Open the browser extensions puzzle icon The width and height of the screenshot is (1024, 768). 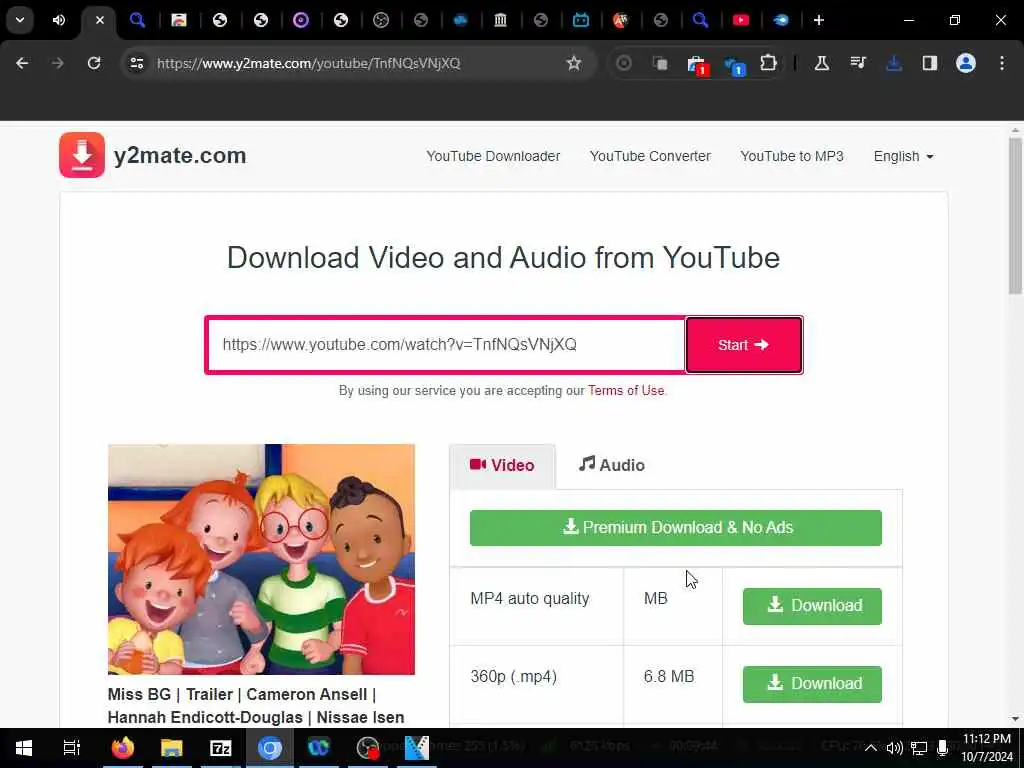769,63
